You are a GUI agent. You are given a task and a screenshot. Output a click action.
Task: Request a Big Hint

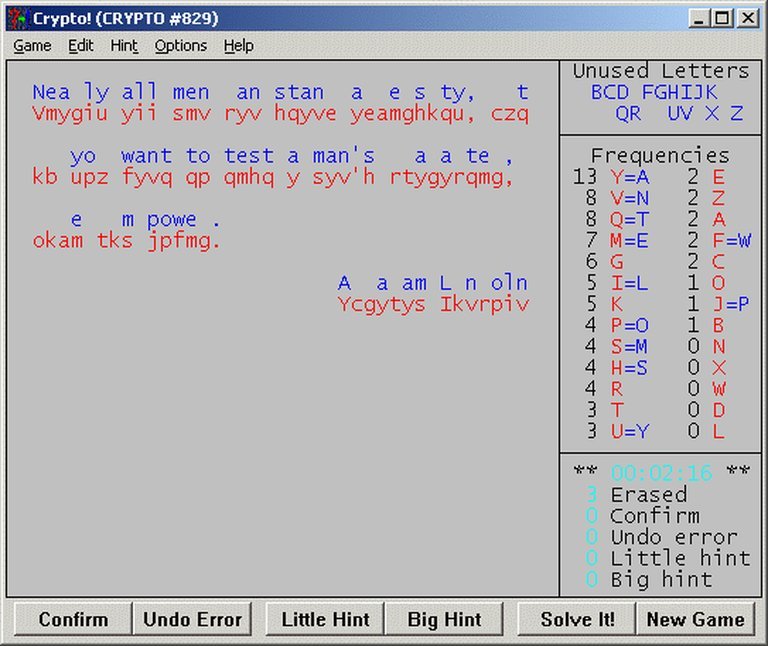coord(444,619)
